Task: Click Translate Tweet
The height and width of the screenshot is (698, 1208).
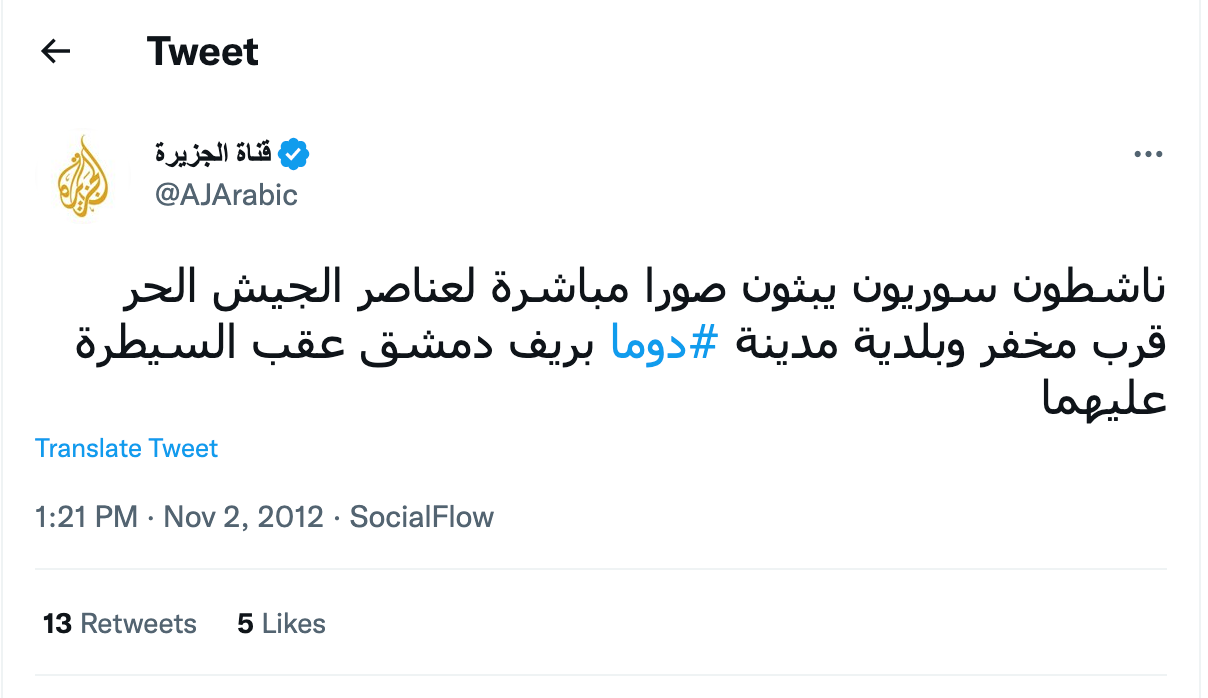Action: point(126,448)
